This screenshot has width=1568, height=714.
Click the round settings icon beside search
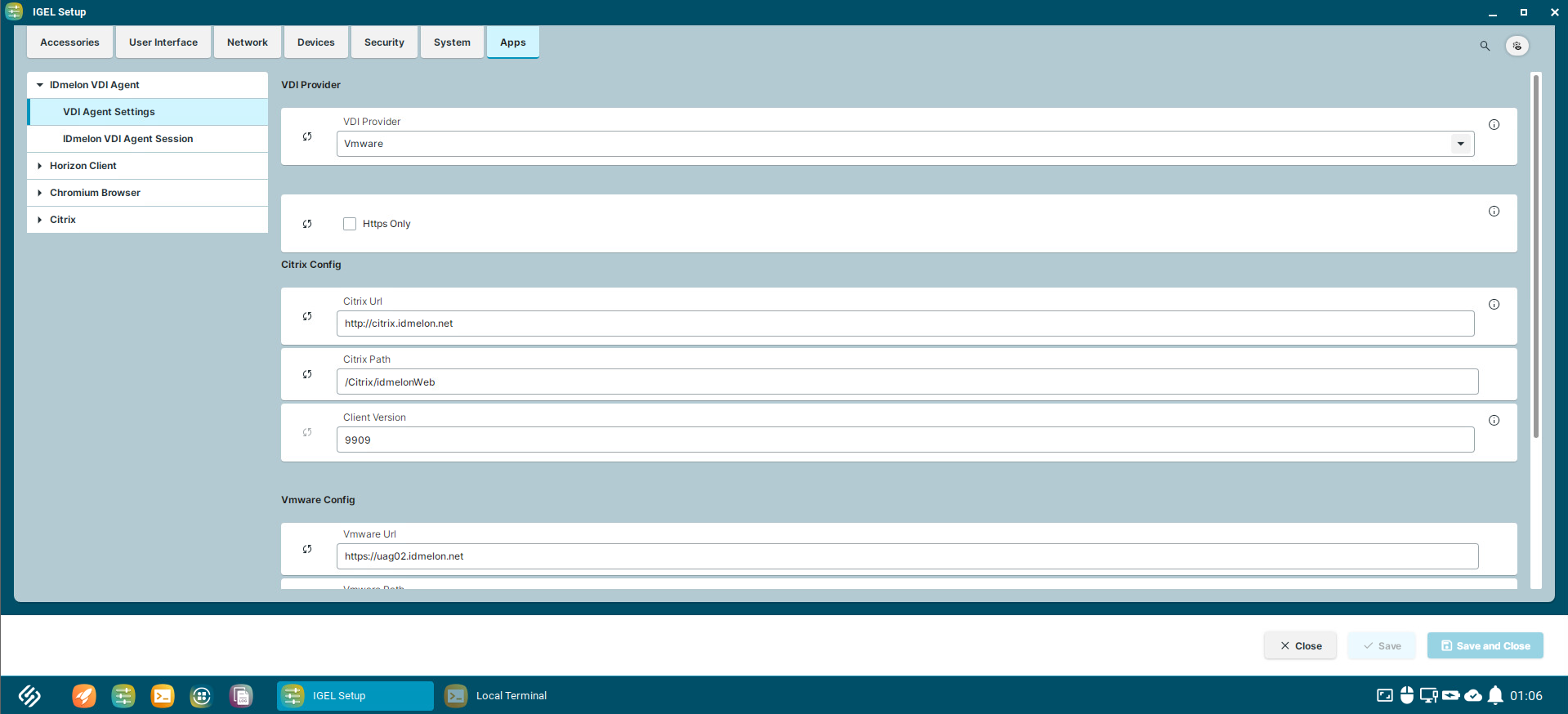click(x=1517, y=46)
